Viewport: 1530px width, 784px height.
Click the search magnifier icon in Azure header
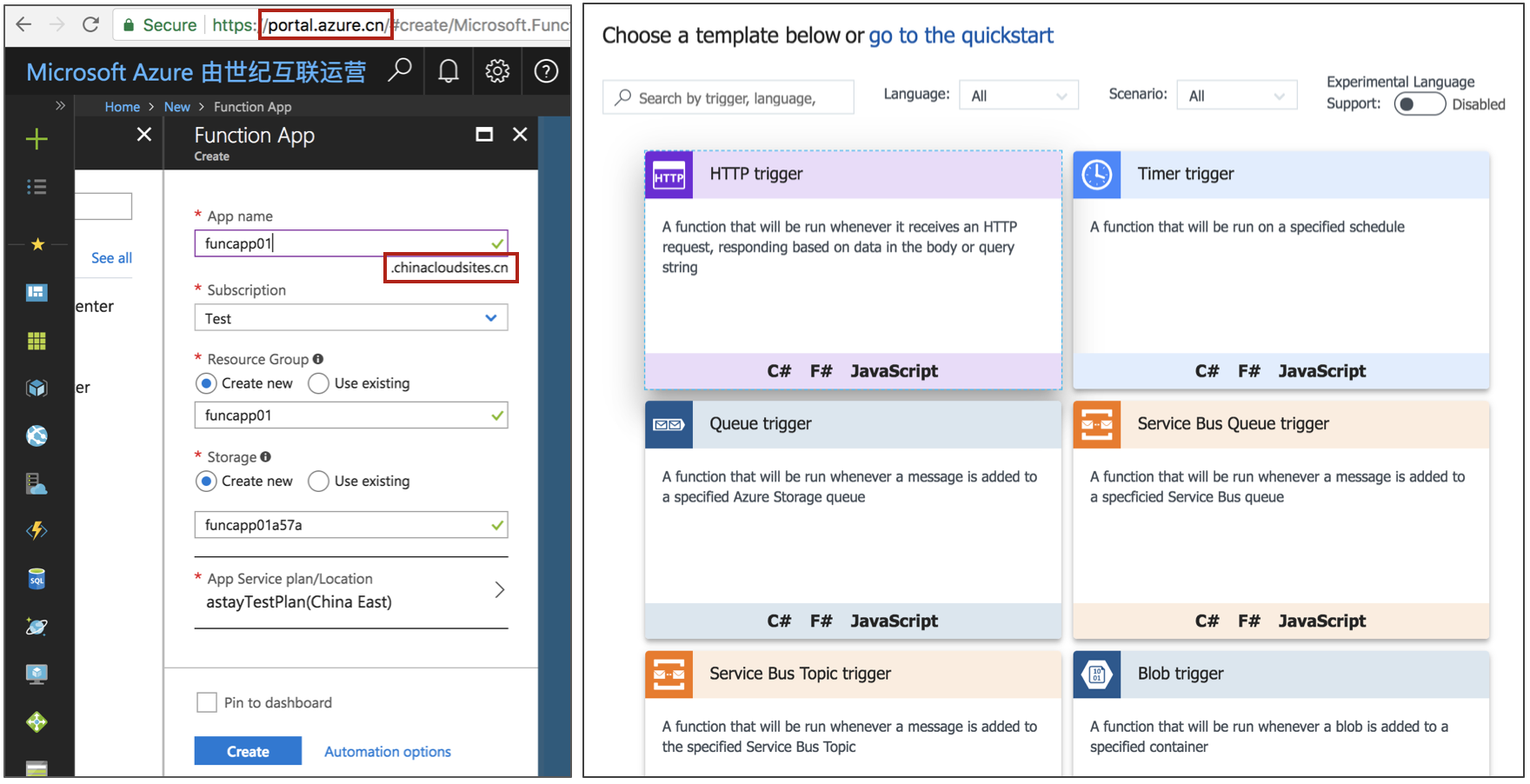[400, 70]
